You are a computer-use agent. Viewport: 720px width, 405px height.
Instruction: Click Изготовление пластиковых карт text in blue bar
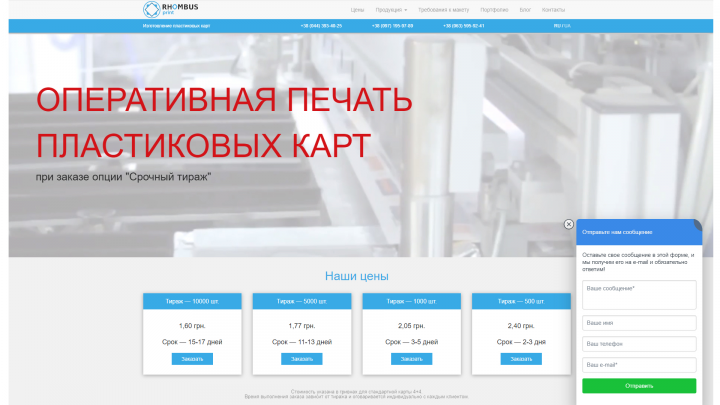point(176,26)
